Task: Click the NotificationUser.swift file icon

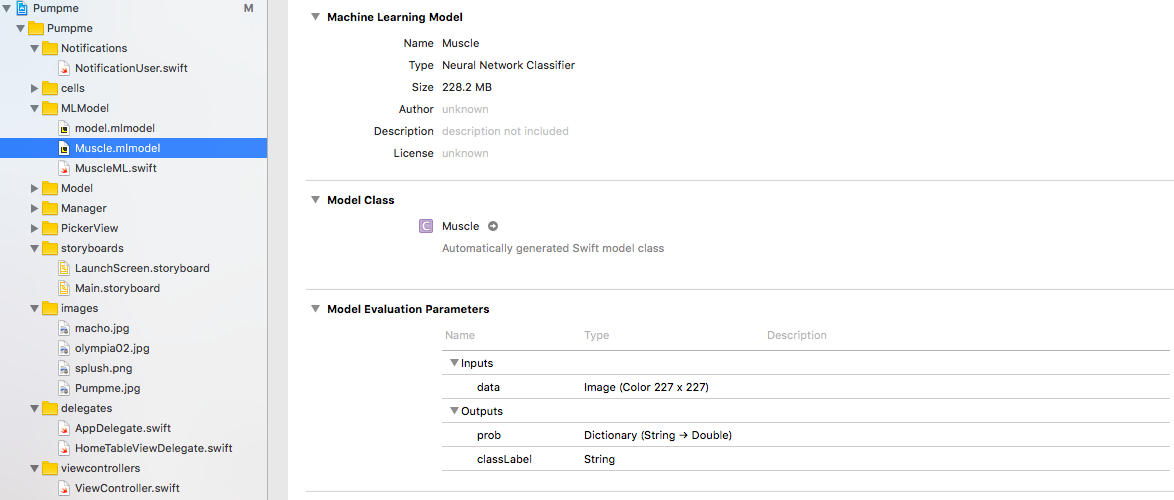Action: [64, 68]
